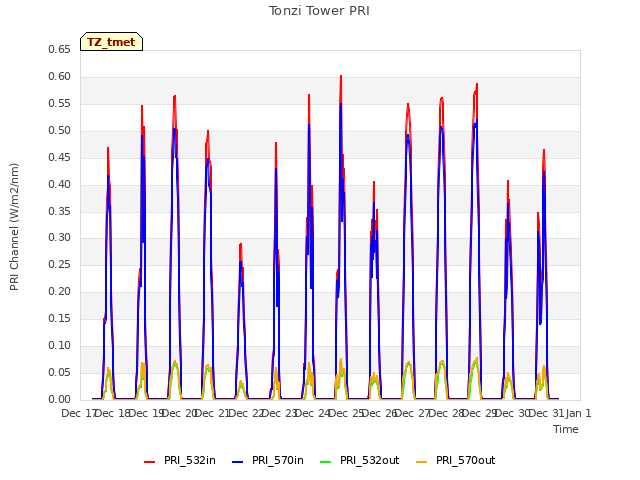Click the Dec 31 x-axis tick label
Image resolution: width=640 pixels, height=480 pixels.
[546, 413]
